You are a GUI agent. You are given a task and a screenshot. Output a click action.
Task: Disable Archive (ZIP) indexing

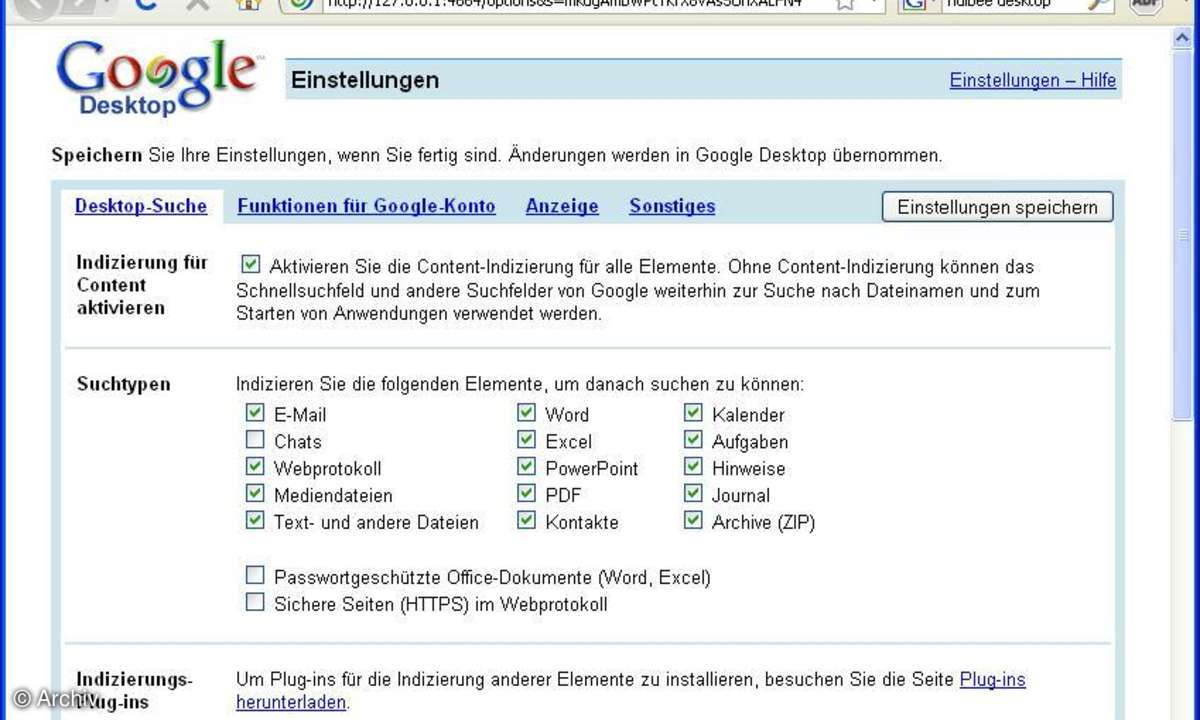(693, 521)
